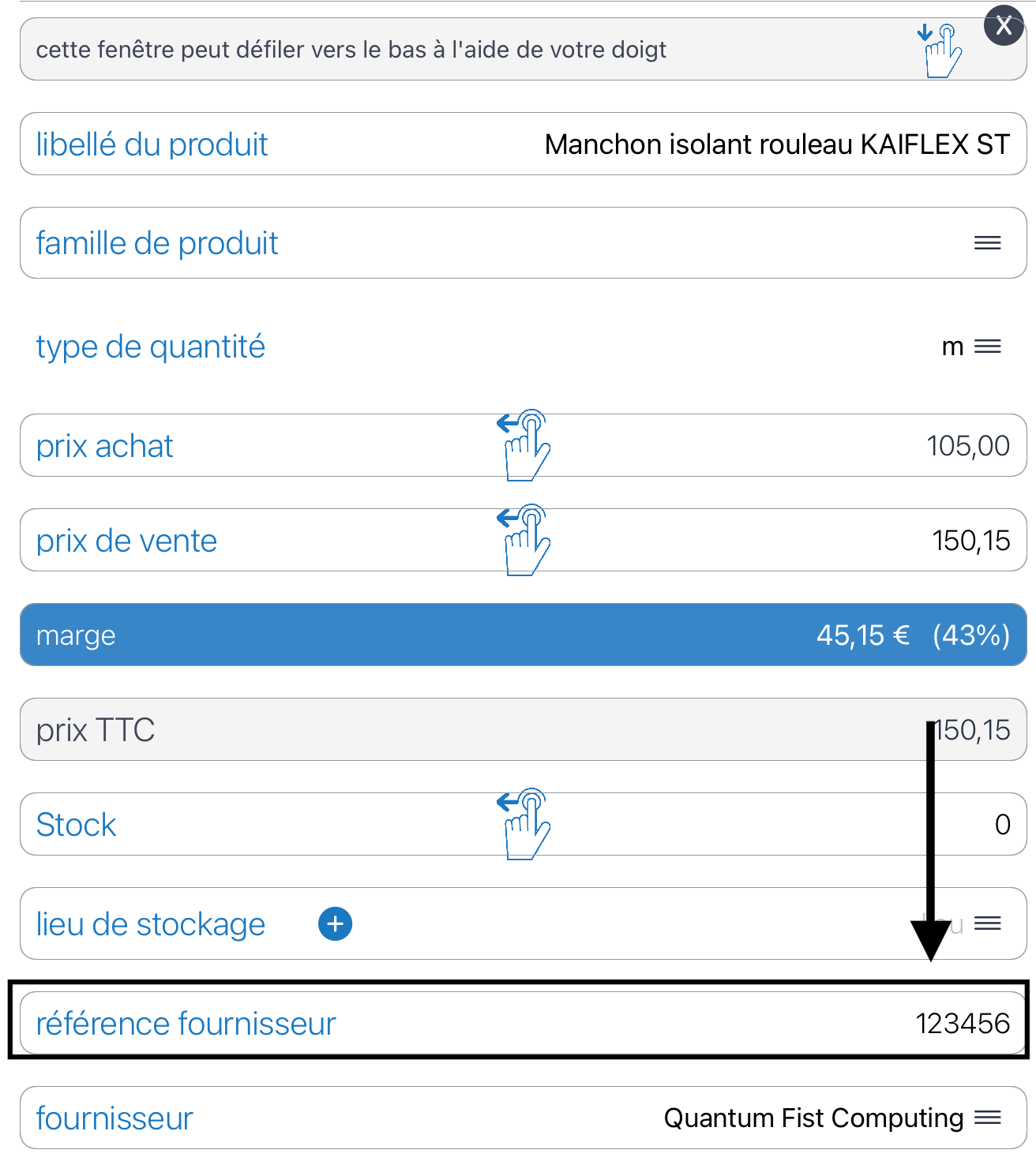Tap the prix TTC field
Image resolution: width=1036 pixels, height=1176 pixels.
coord(524,729)
